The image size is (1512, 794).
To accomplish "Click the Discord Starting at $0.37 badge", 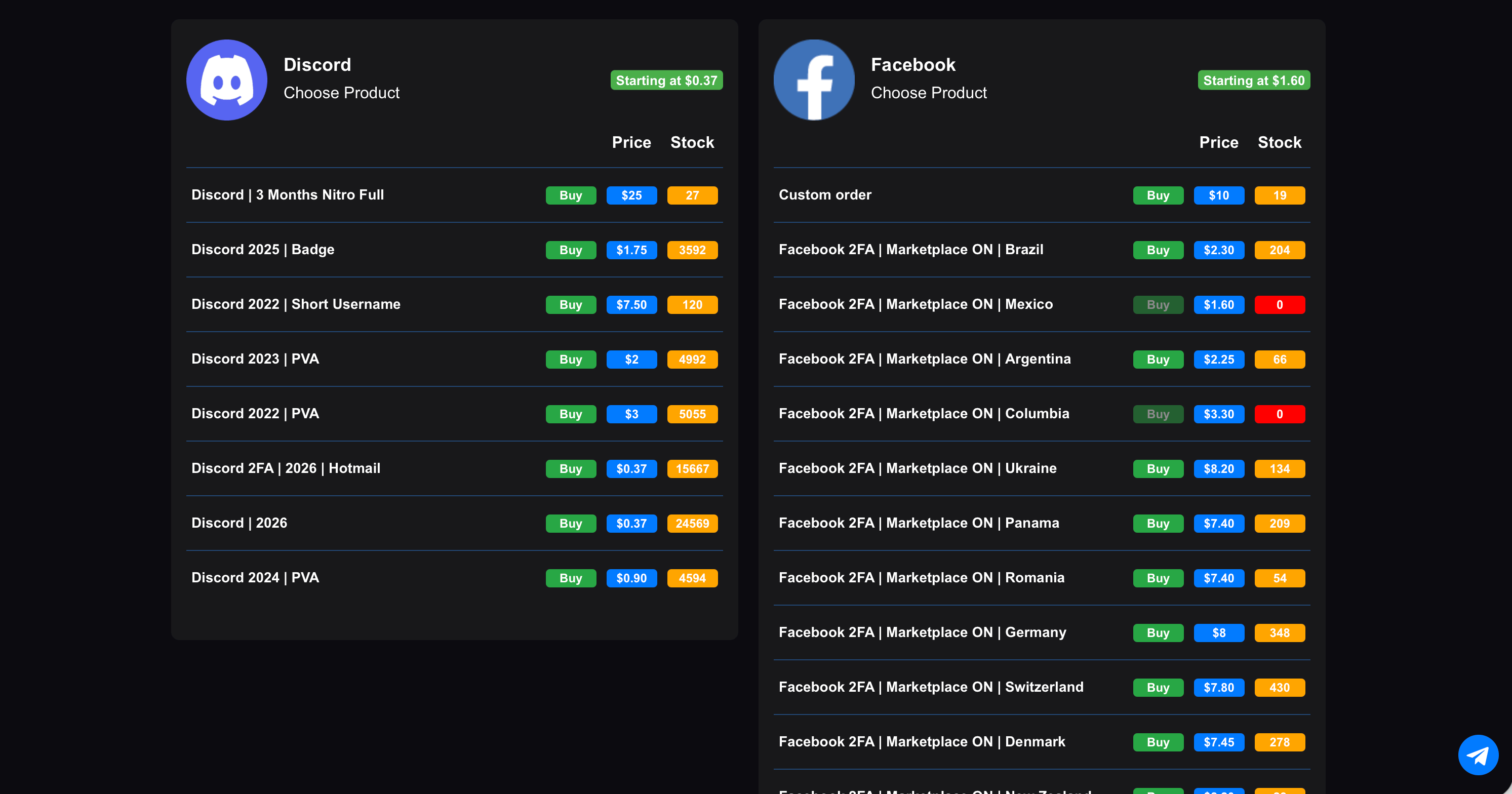I will (x=666, y=81).
